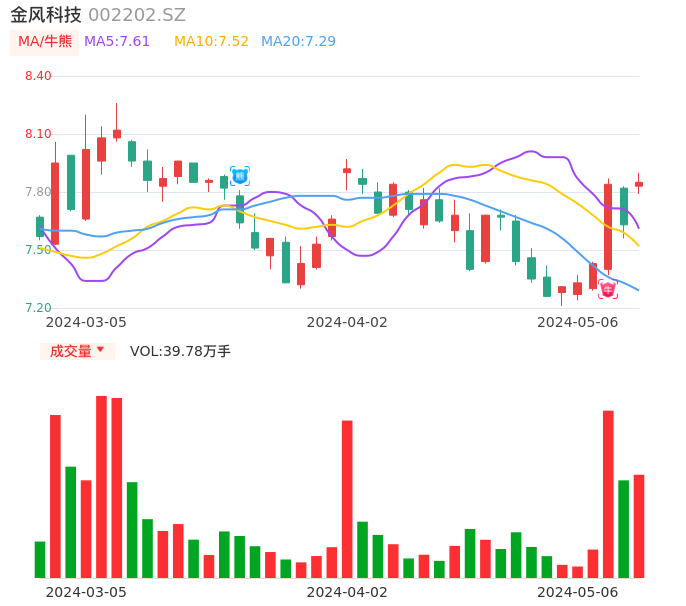Click the MA5:7.61 legend label
This screenshot has height=606, width=686.
pyautogui.click(x=117, y=42)
